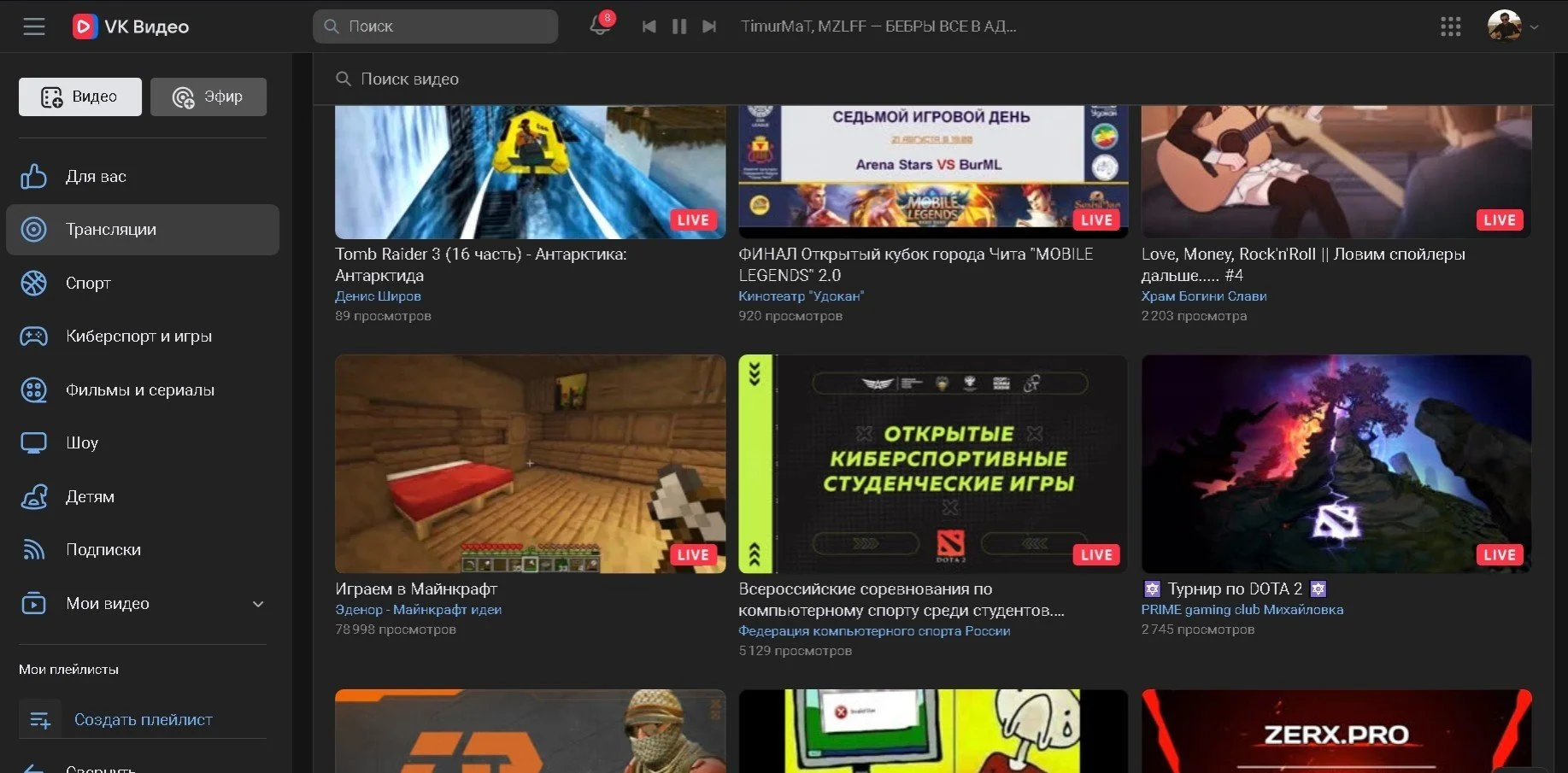Visit PRIME gaming club Михайловка channel

pos(1242,610)
